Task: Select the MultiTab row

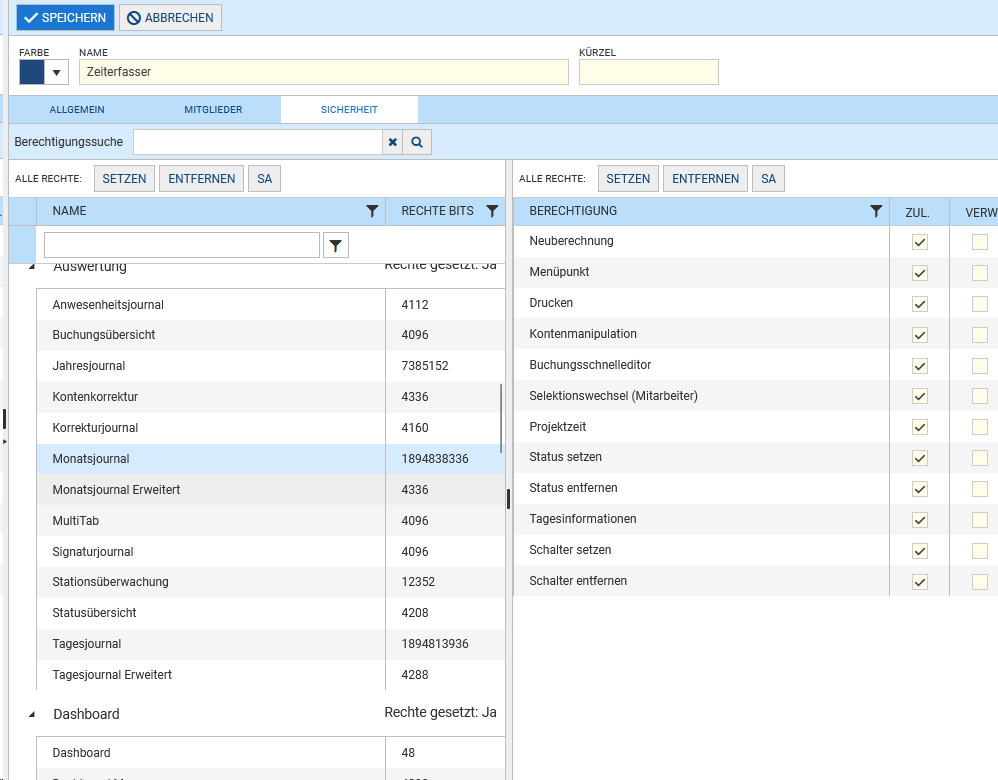Action: tap(271, 521)
